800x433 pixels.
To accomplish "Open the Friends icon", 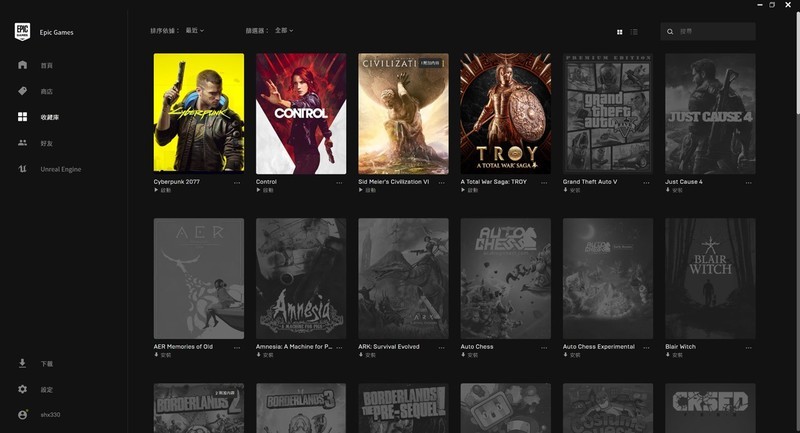I will coord(22,143).
